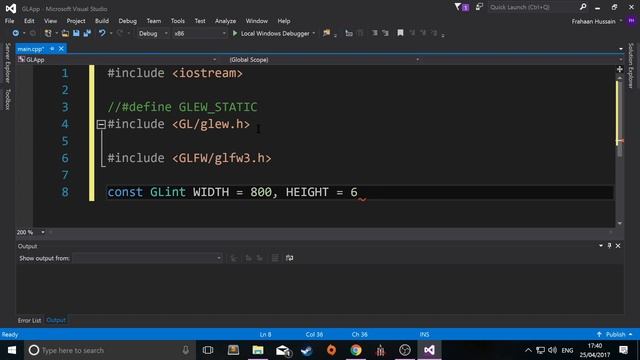Click the Decrease Indent toolbar icon
Screen dimensions: 640x360
pyautogui.click(x=374, y=33)
